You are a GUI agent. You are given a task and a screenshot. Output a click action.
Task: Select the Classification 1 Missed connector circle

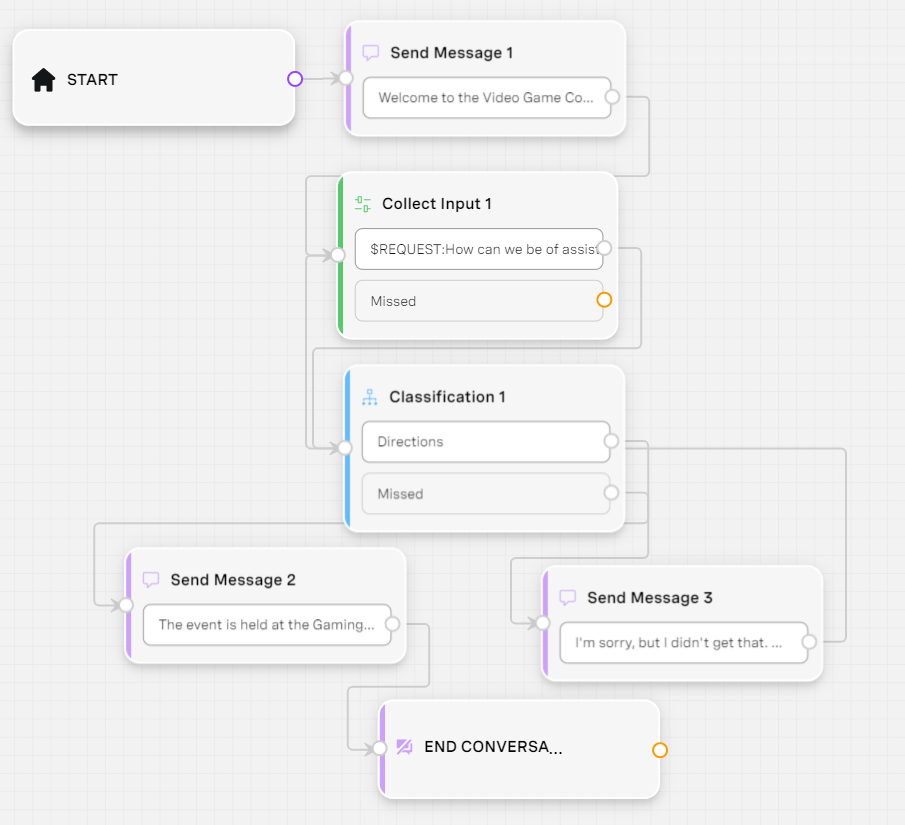pos(611,493)
